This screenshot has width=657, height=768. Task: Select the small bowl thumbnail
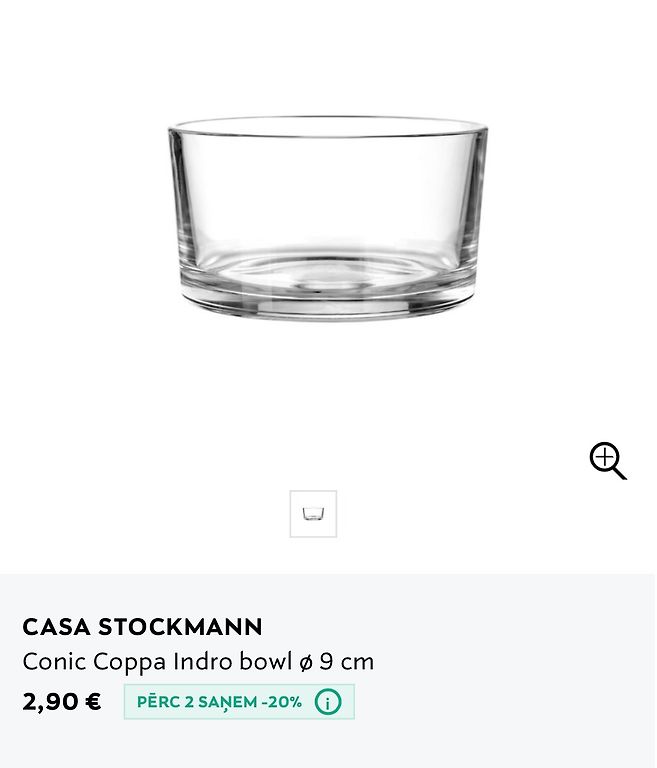tap(313, 514)
